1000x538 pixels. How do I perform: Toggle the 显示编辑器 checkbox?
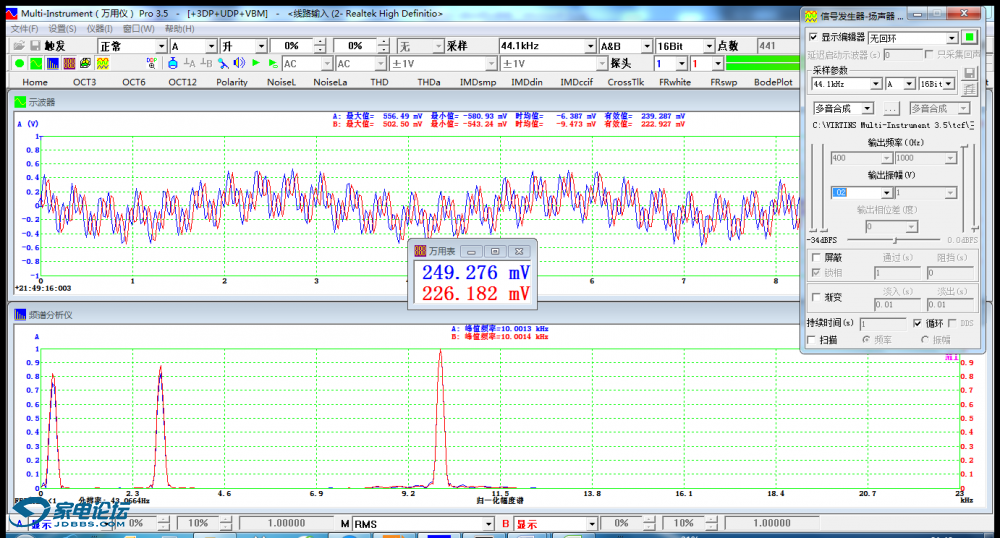(813, 37)
